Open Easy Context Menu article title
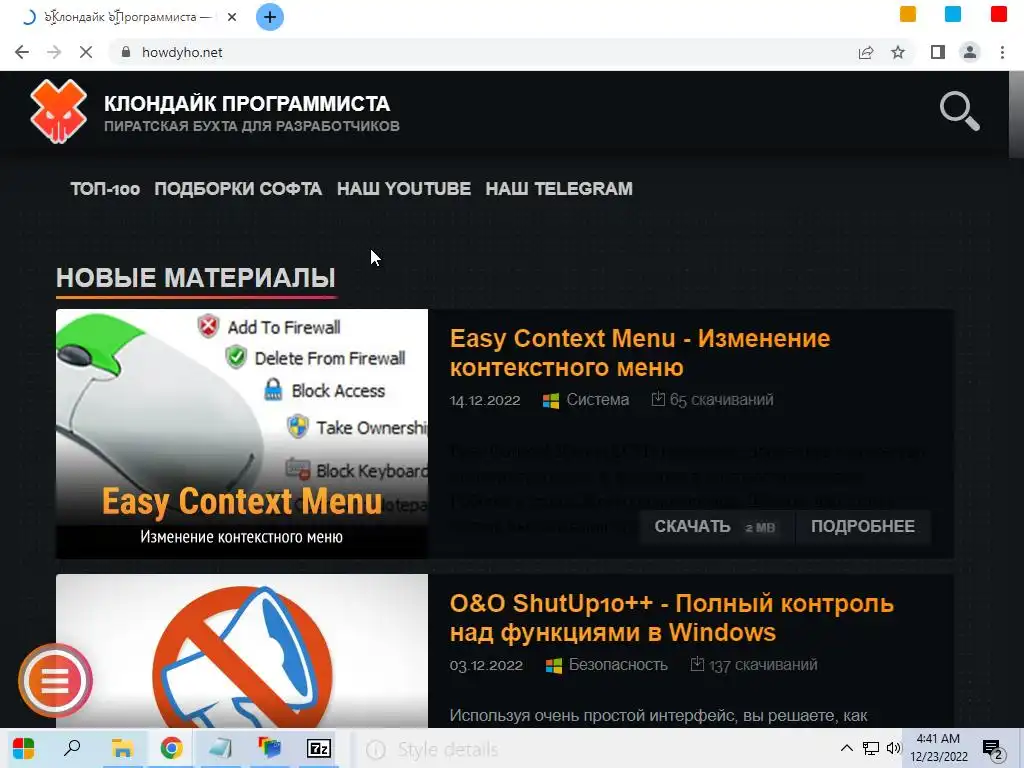1024x768 pixels. (x=640, y=353)
